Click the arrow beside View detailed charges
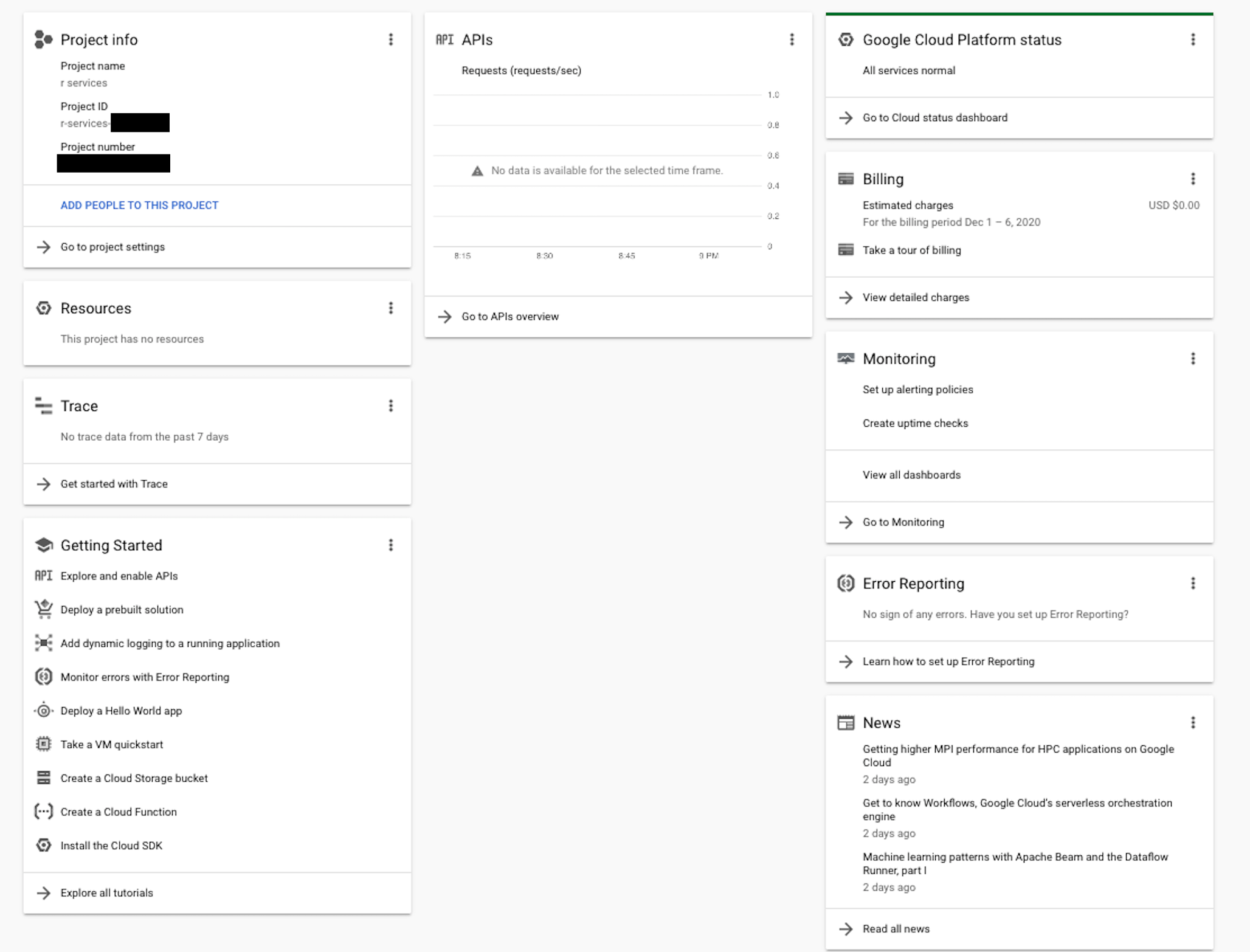The height and width of the screenshot is (952, 1250). (x=846, y=297)
